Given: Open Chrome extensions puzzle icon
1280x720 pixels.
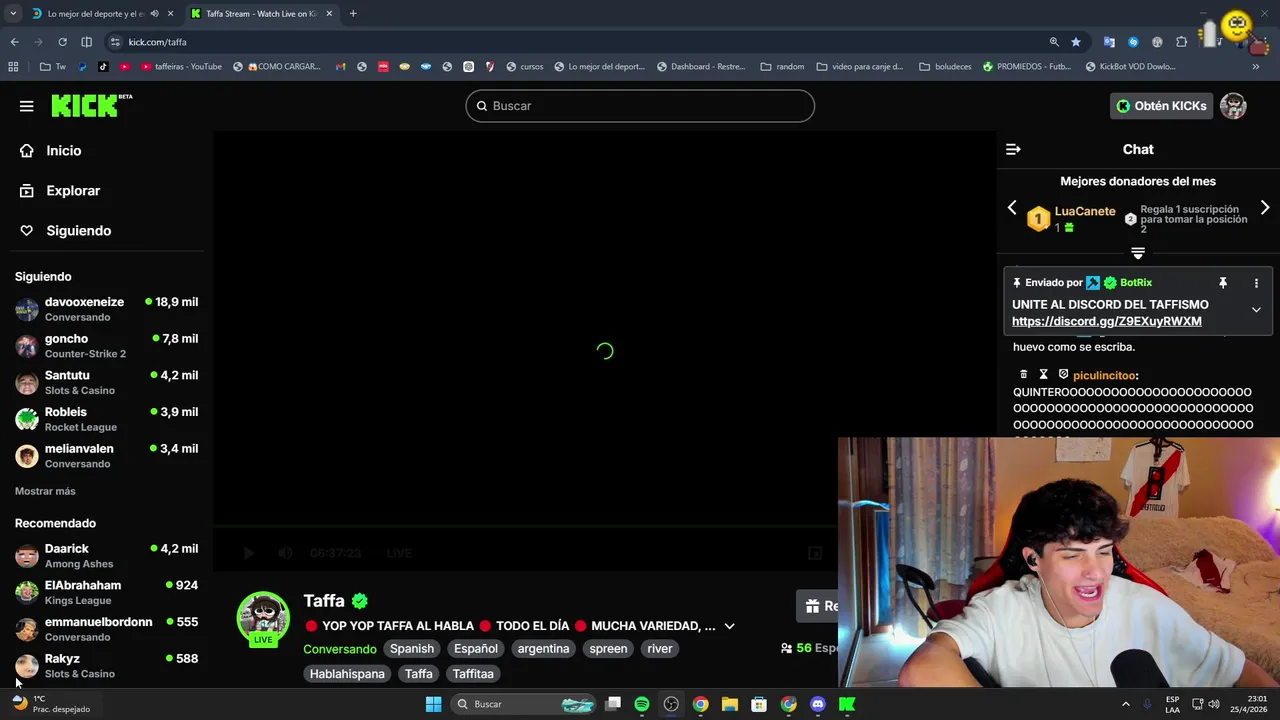Looking at the screenshot, I should click(x=1182, y=42).
